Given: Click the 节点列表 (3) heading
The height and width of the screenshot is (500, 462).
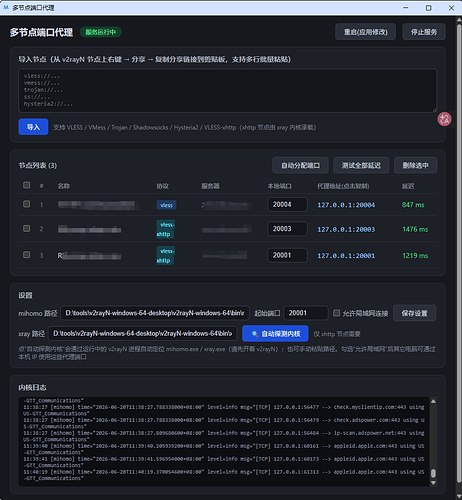Looking at the screenshot, I should [x=38, y=166].
